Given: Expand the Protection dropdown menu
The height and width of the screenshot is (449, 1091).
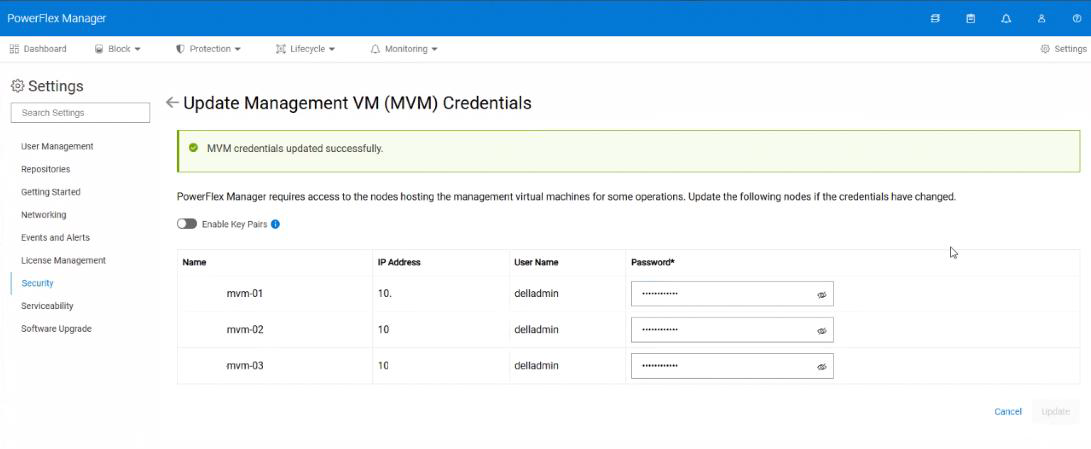Looking at the screenshot, I should click(208, 49).
